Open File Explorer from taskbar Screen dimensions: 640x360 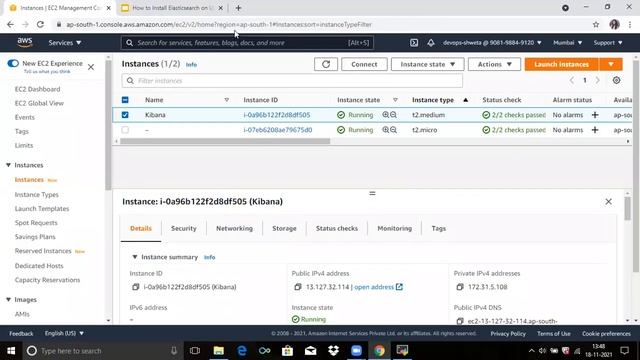click(219, 351)
